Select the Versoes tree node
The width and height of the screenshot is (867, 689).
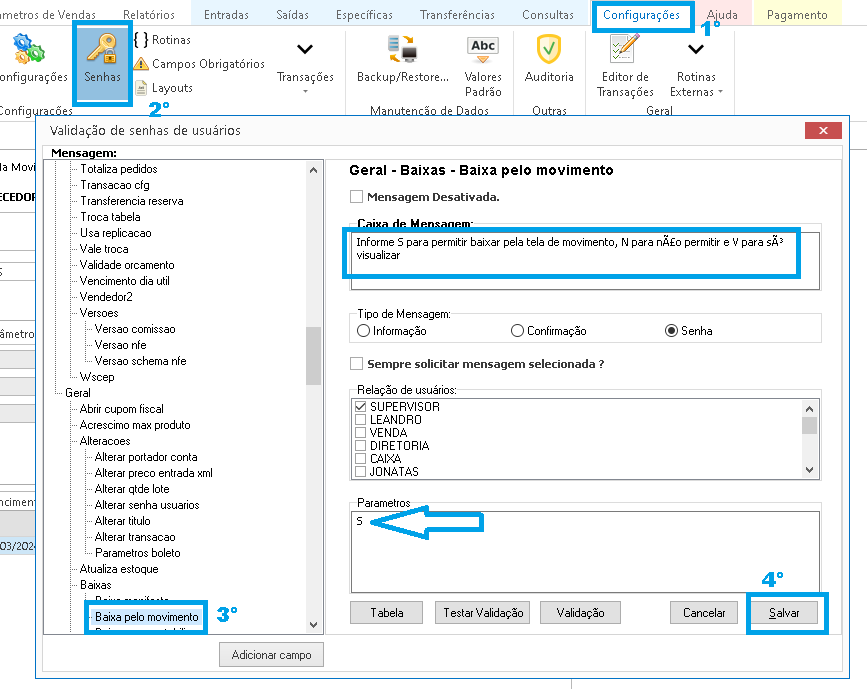(x=99, y=313)
